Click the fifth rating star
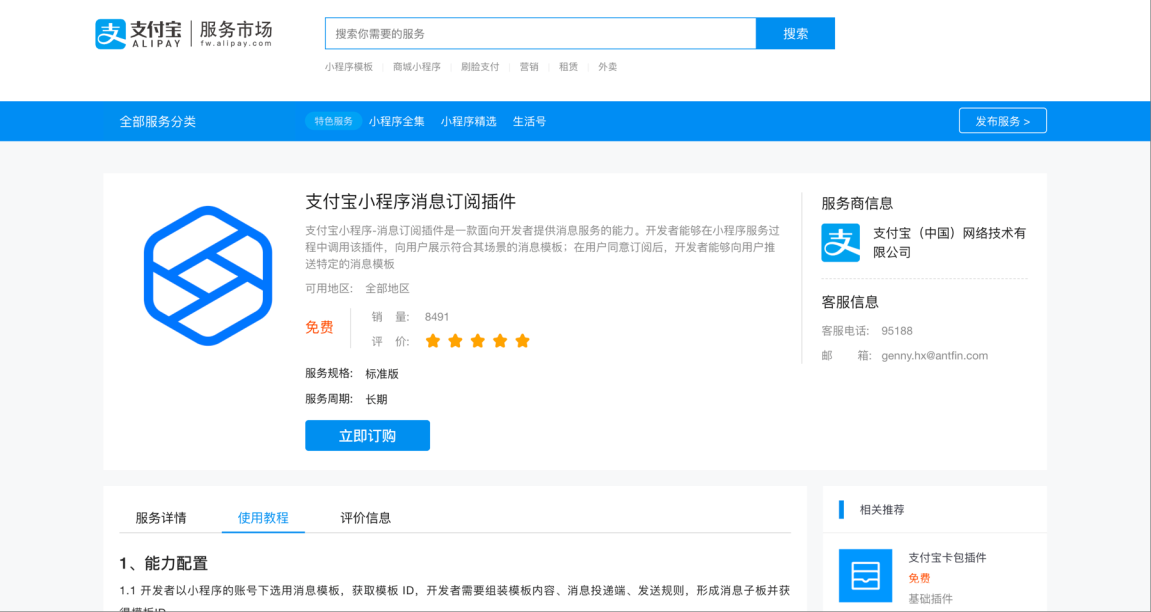 coord(523,340)
